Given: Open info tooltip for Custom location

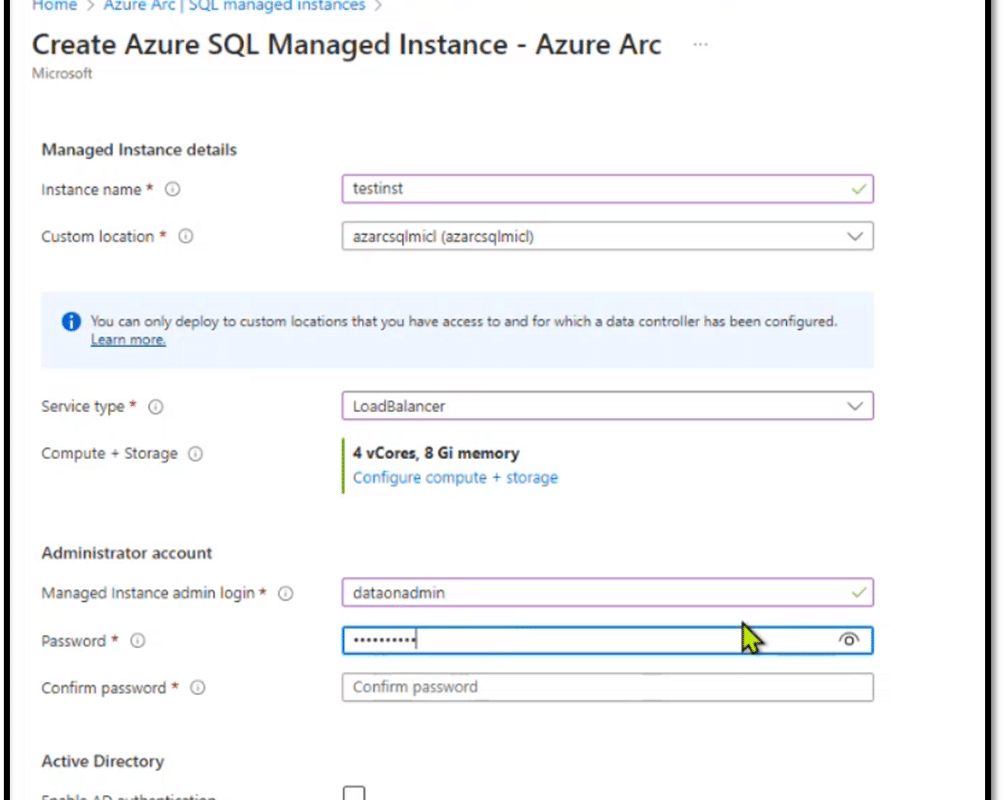Looking at the screenshot, I should click(186, 236).
